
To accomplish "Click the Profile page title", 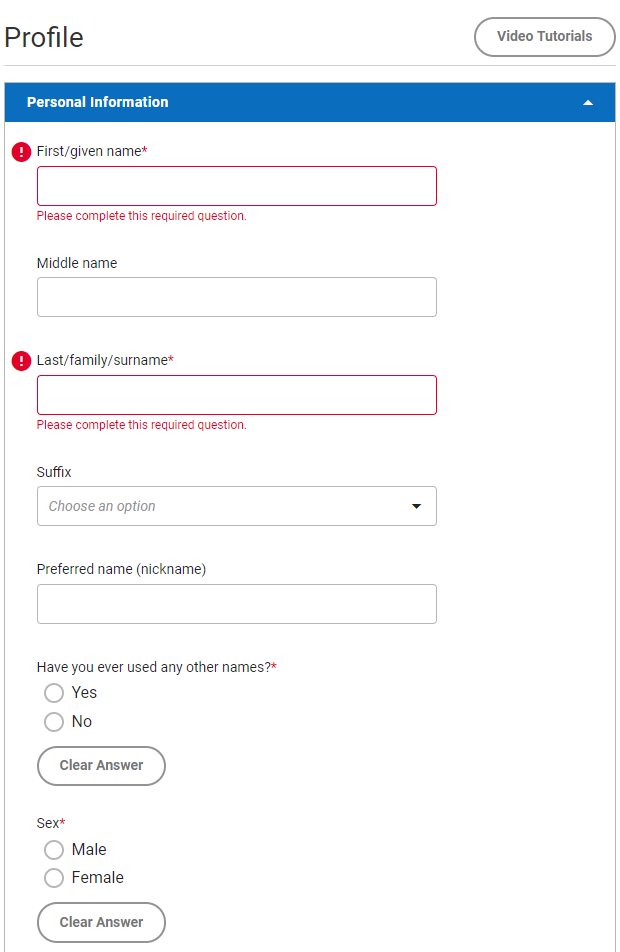I will pyautogui.click(x=44, y=37).
